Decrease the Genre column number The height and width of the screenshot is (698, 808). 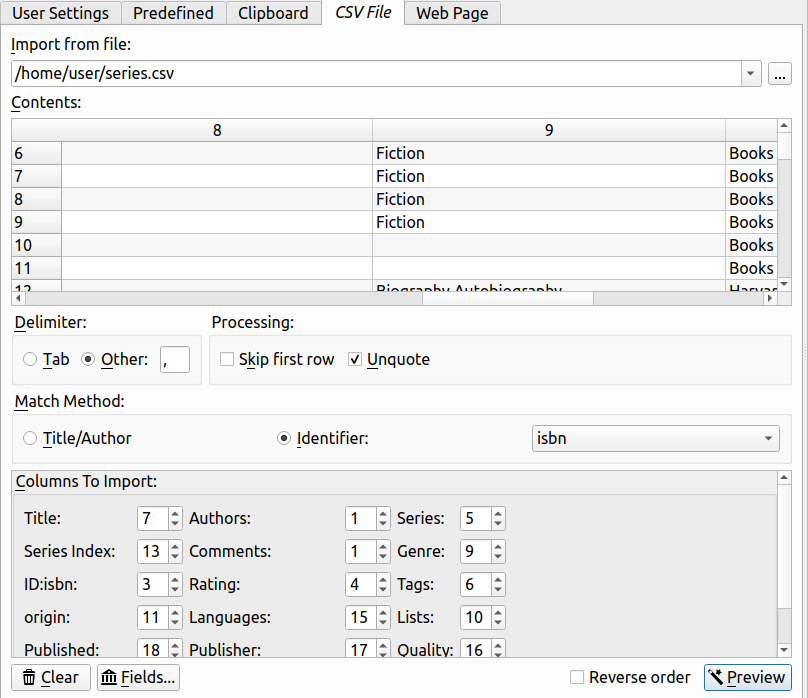tap(498, 557)
